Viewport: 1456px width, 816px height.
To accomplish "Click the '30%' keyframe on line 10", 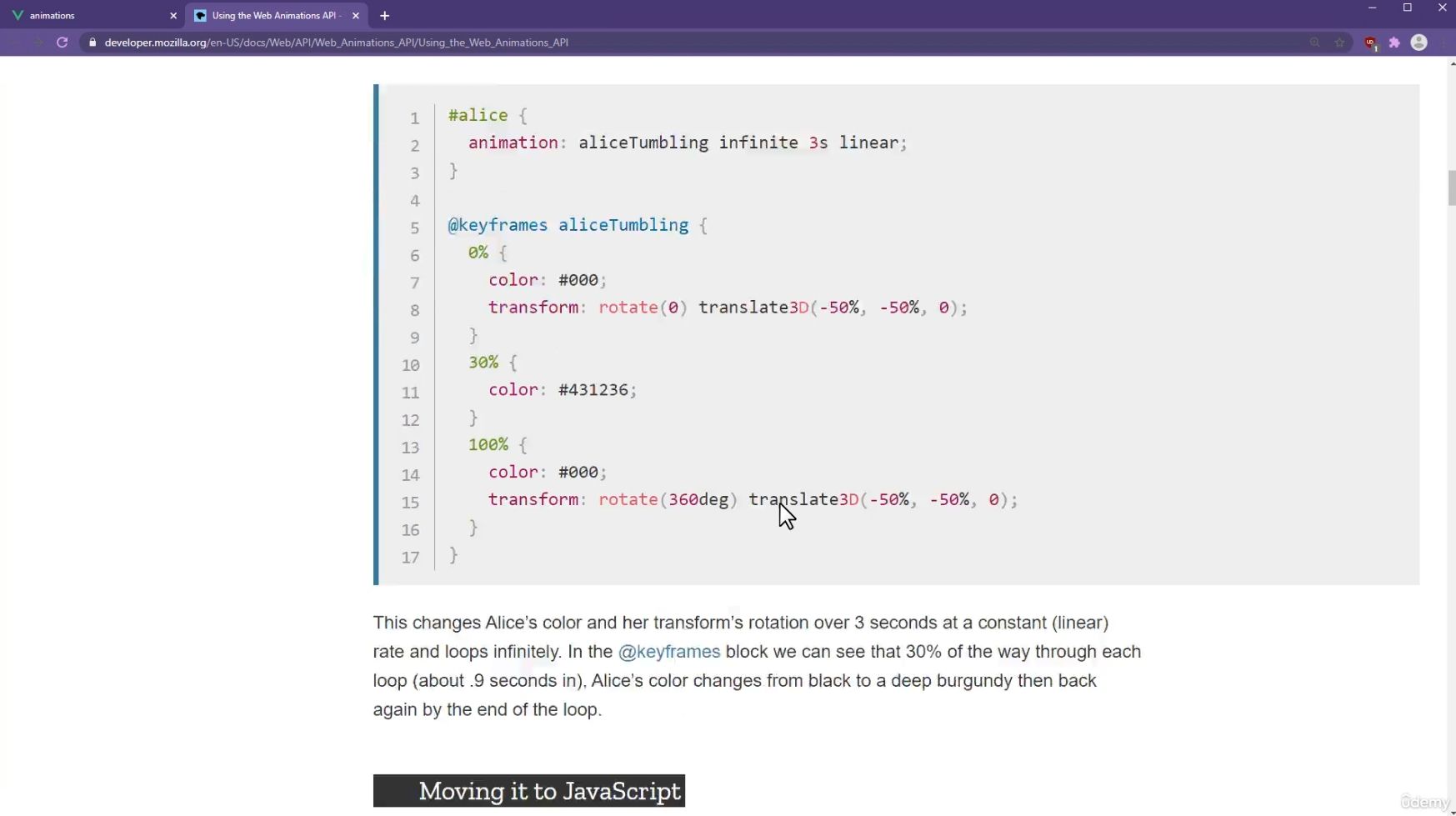I will [x=483, y=363].
